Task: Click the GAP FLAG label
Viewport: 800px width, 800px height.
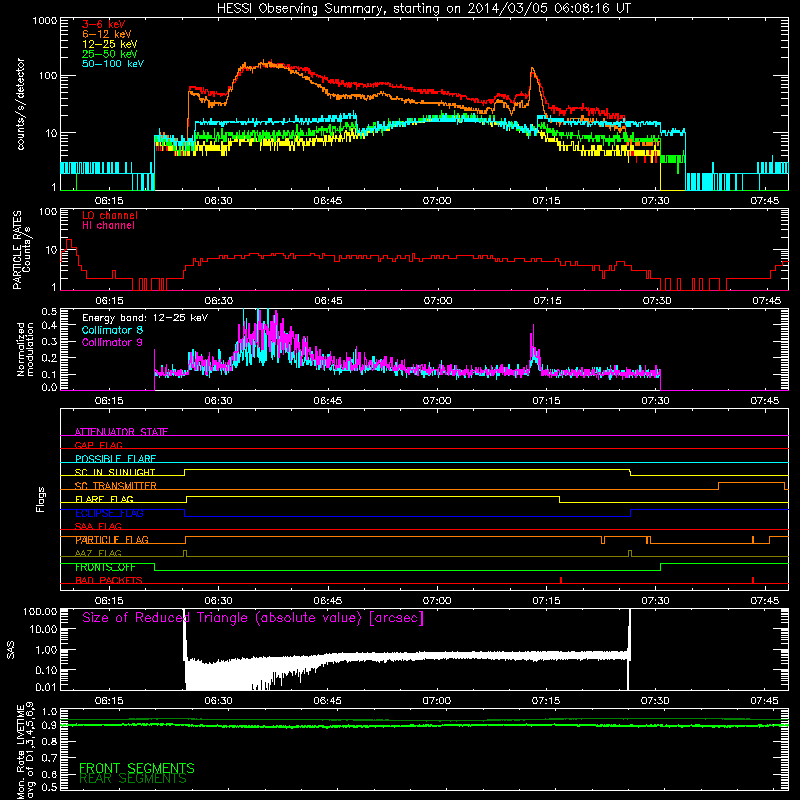Action: tap(98, 445)
